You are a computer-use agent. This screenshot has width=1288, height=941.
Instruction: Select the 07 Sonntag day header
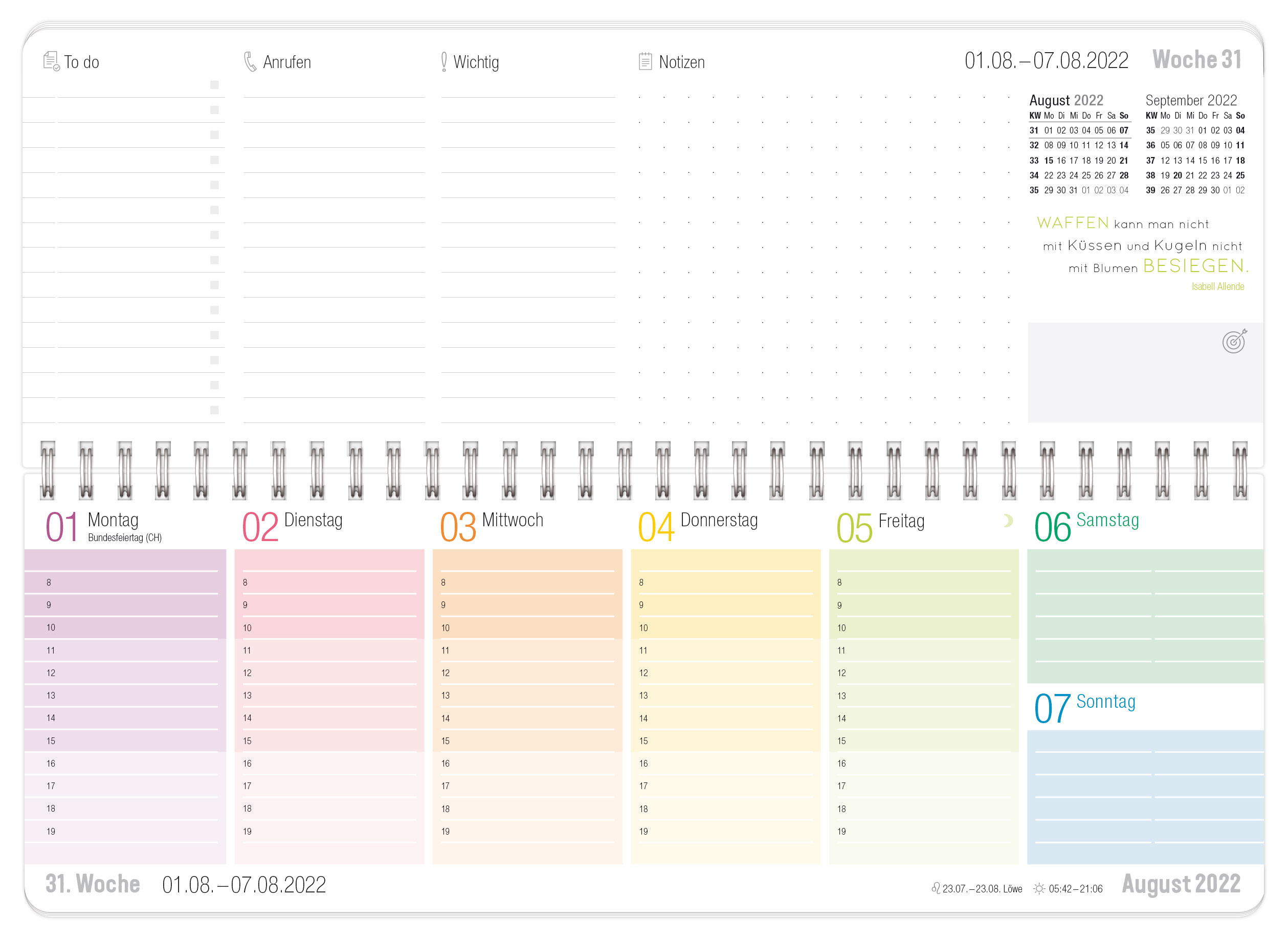(x=1084, y=707)
